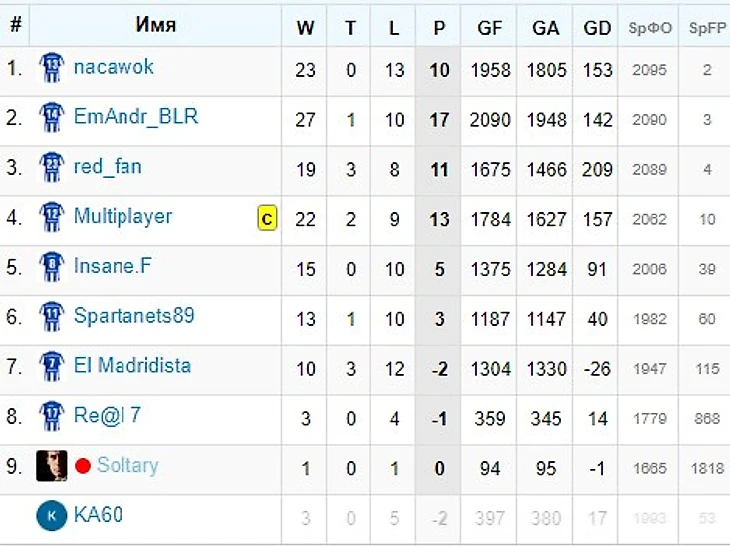Open the El Madridista player link
Viewport: 730px width, 546px height.
pos(133,365)
